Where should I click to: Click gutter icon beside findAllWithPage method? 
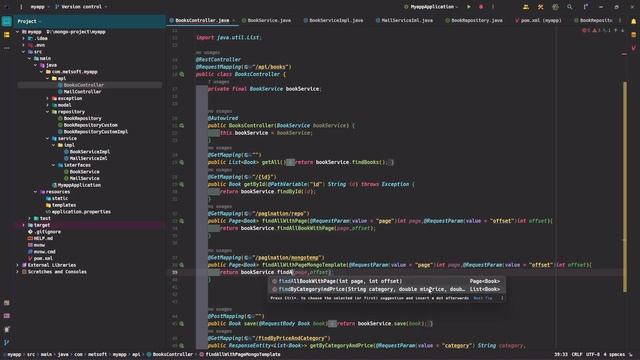point(182,221)
